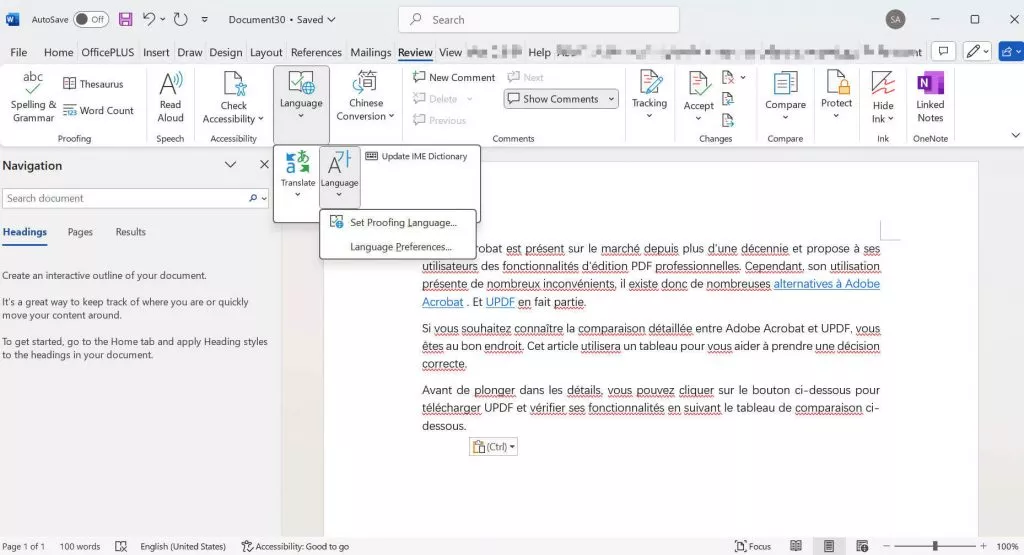The width and height of the screenshot is (1024, 555).
Task: Open the Comments pane button
Action: 943,51
